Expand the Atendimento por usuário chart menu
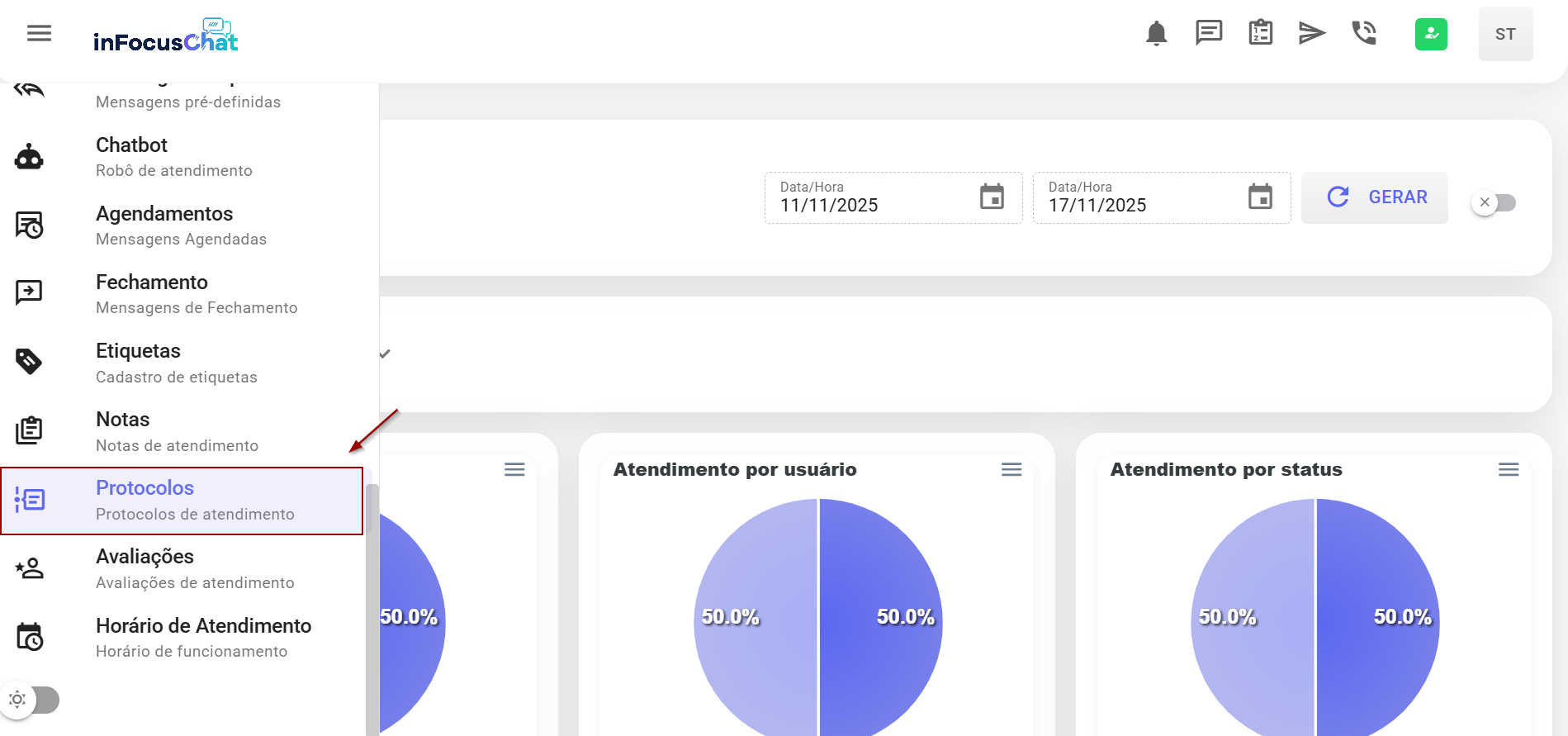This screenshot has height=736, width=1568. coord(1011,469)
